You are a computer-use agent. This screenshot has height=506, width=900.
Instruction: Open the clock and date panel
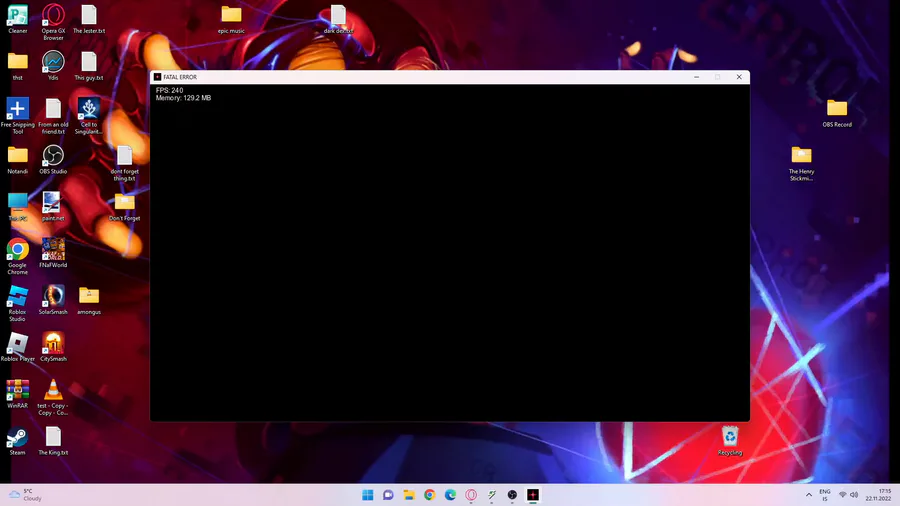[879, 495]
